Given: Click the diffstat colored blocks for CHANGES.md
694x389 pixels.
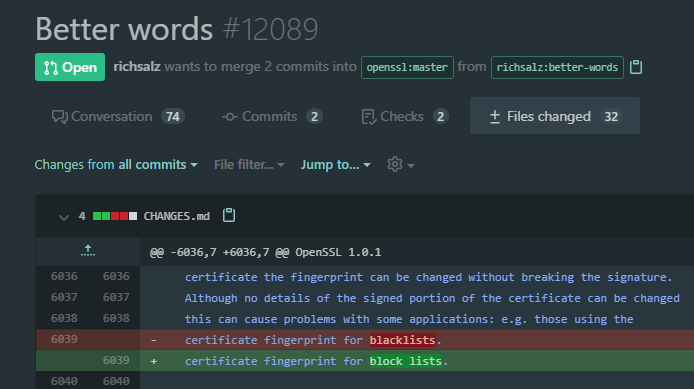Looking at the screenshot, I should click(x=115, y=216).
